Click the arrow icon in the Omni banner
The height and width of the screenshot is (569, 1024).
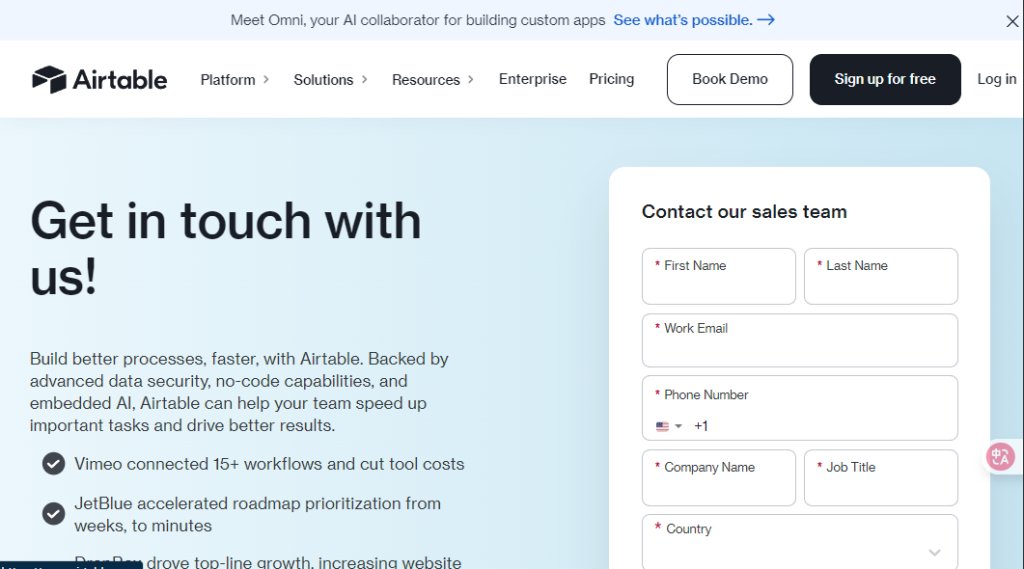click(766, 20)
